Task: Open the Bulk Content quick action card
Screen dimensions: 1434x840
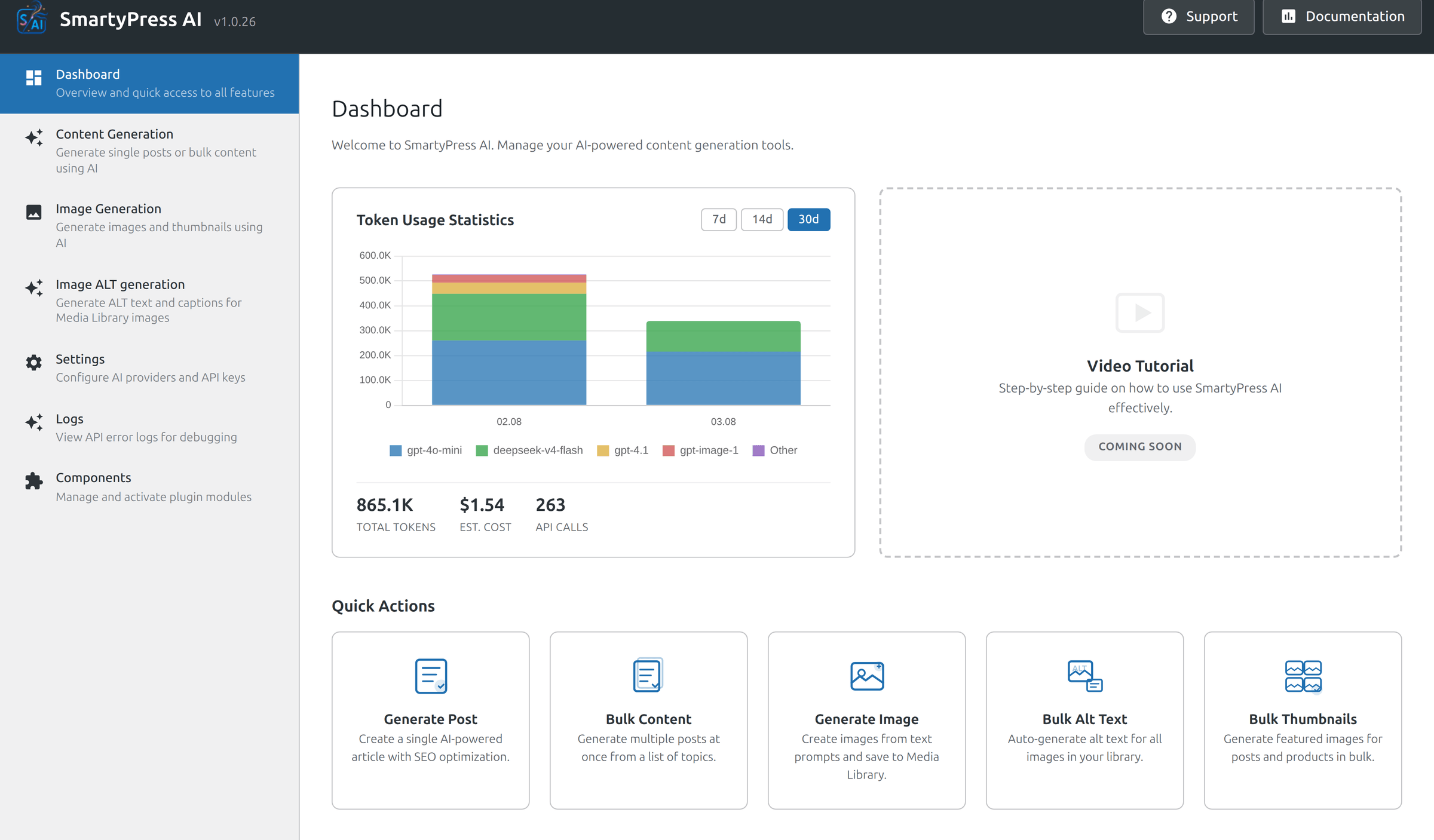Action: point(648,721)
